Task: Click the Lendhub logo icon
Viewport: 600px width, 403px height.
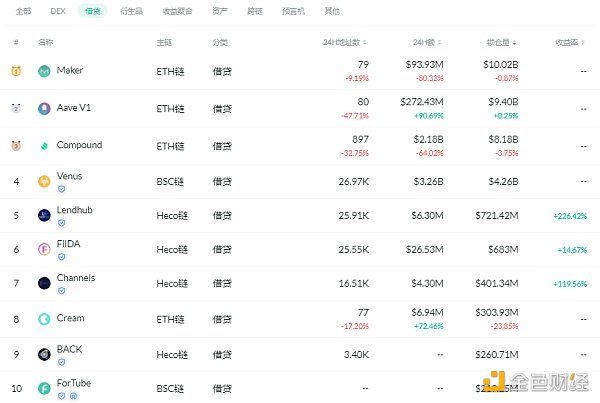Action: [x=44, y=215]
